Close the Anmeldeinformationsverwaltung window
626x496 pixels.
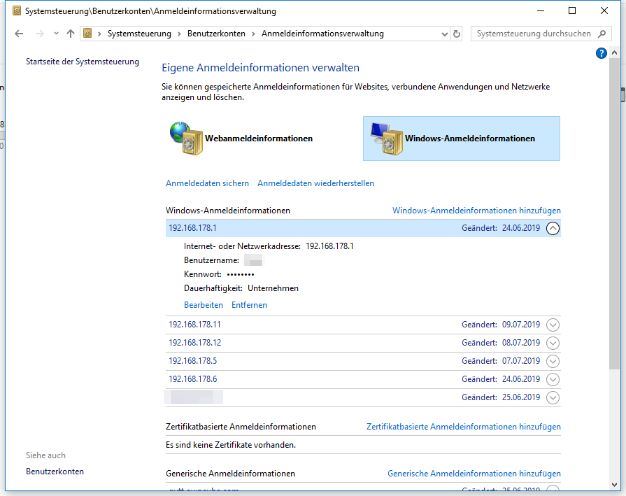604,11
